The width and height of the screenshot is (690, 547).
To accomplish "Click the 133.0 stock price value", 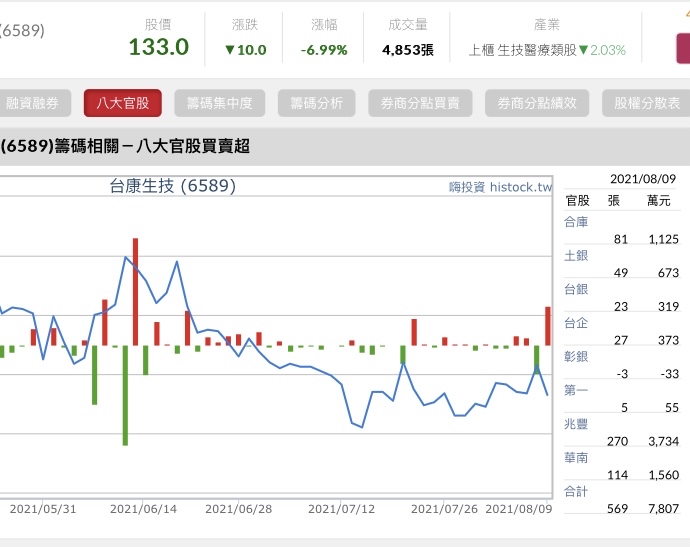I will [158, 47].
